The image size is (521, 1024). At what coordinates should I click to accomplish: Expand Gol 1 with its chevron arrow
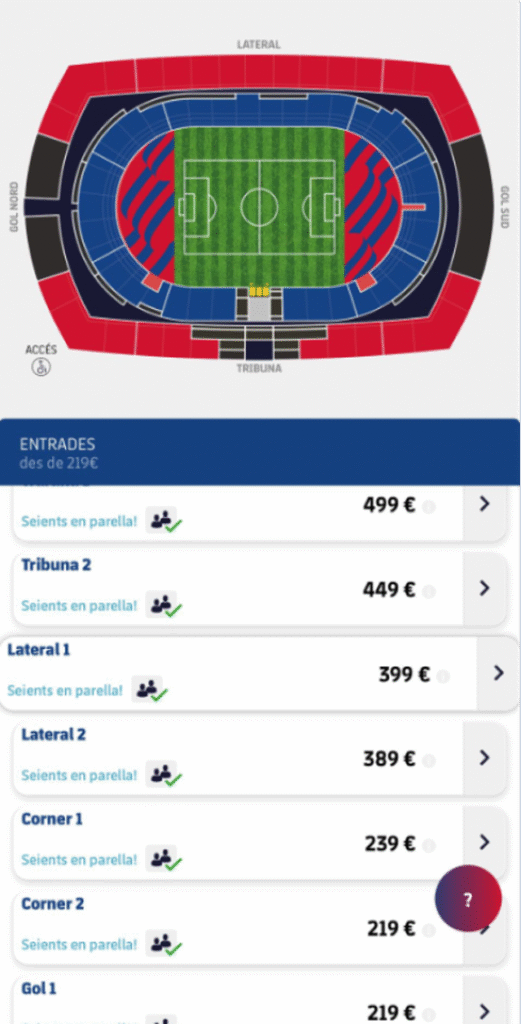tap(484, 1010)
